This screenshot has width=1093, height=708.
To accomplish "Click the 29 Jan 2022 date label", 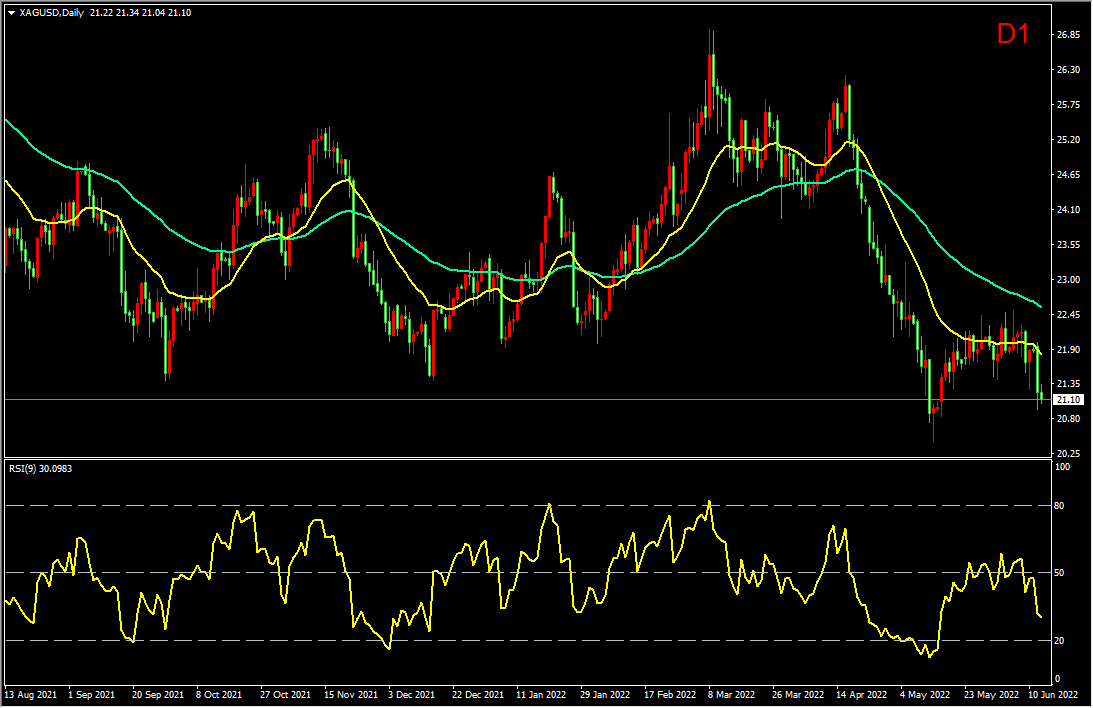I will [605, 695].
